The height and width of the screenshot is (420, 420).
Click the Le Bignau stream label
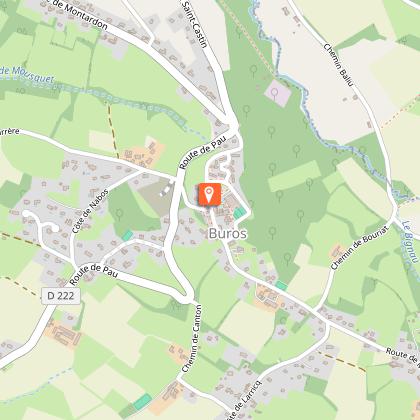[410, 244]
